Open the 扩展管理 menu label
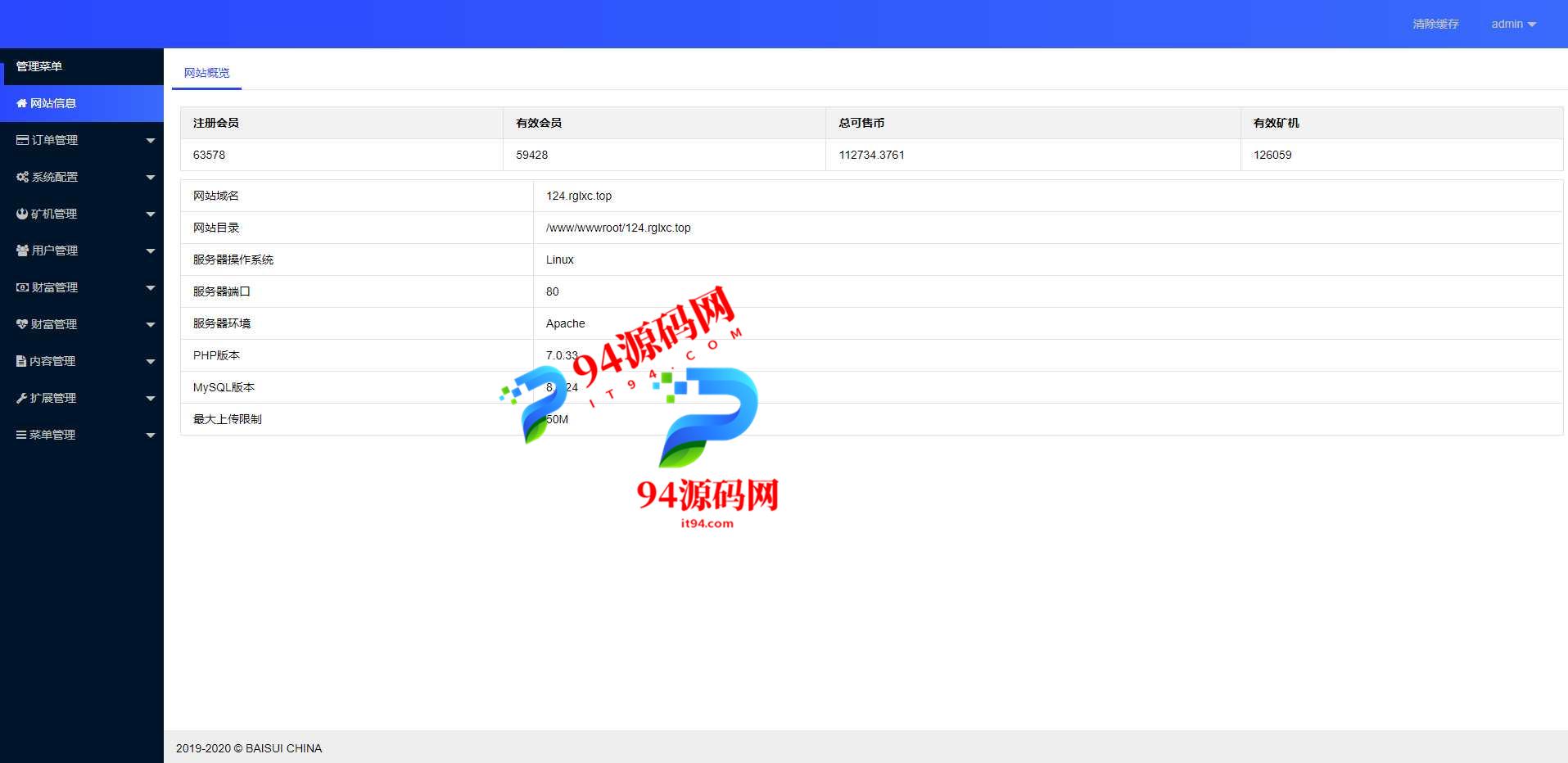Screen dimensions: 1568x763 pyautogui.click(x=53, y=398)
